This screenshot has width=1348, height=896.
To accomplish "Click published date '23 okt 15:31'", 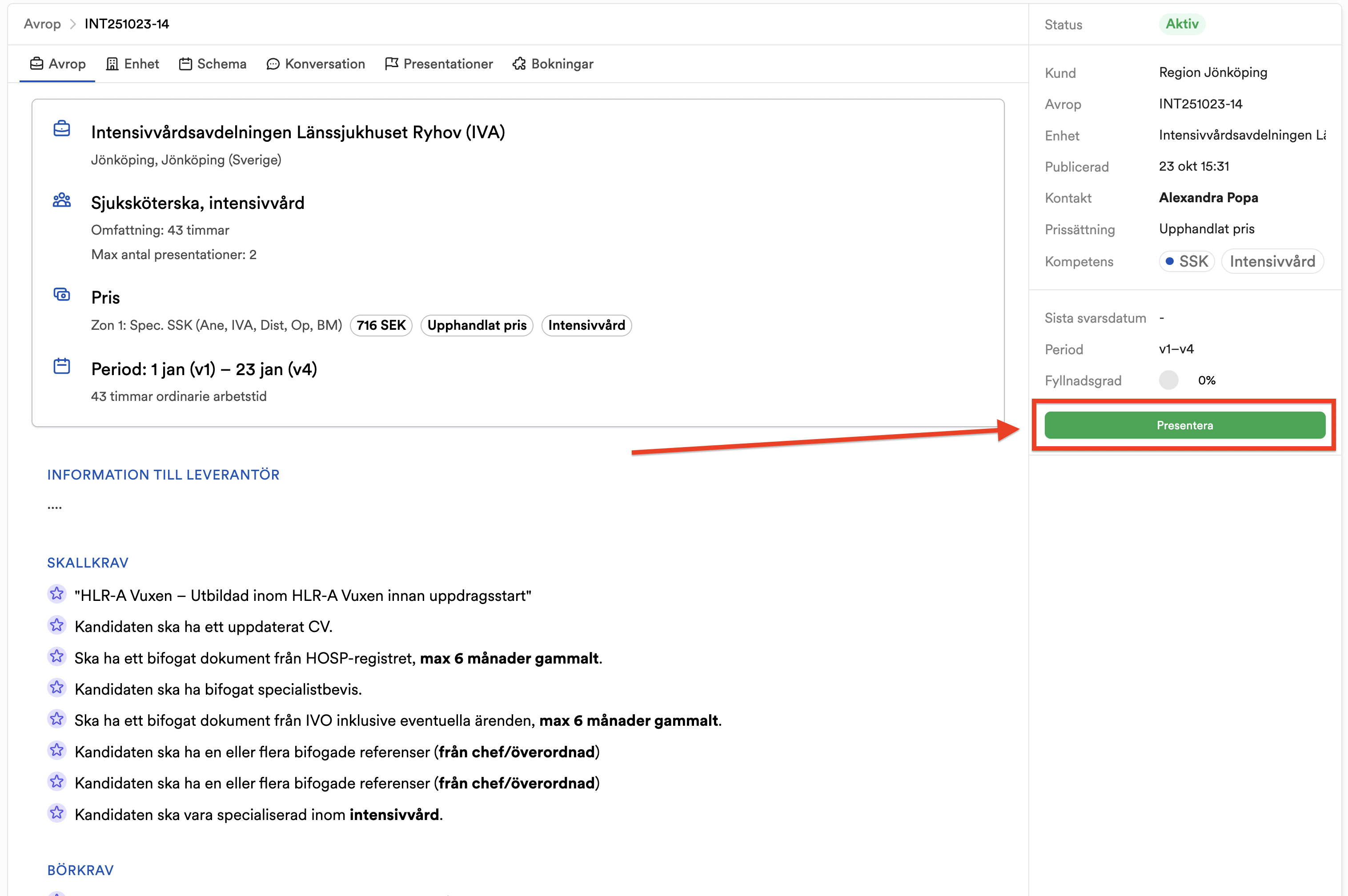I will click(x=1194, y=166).
